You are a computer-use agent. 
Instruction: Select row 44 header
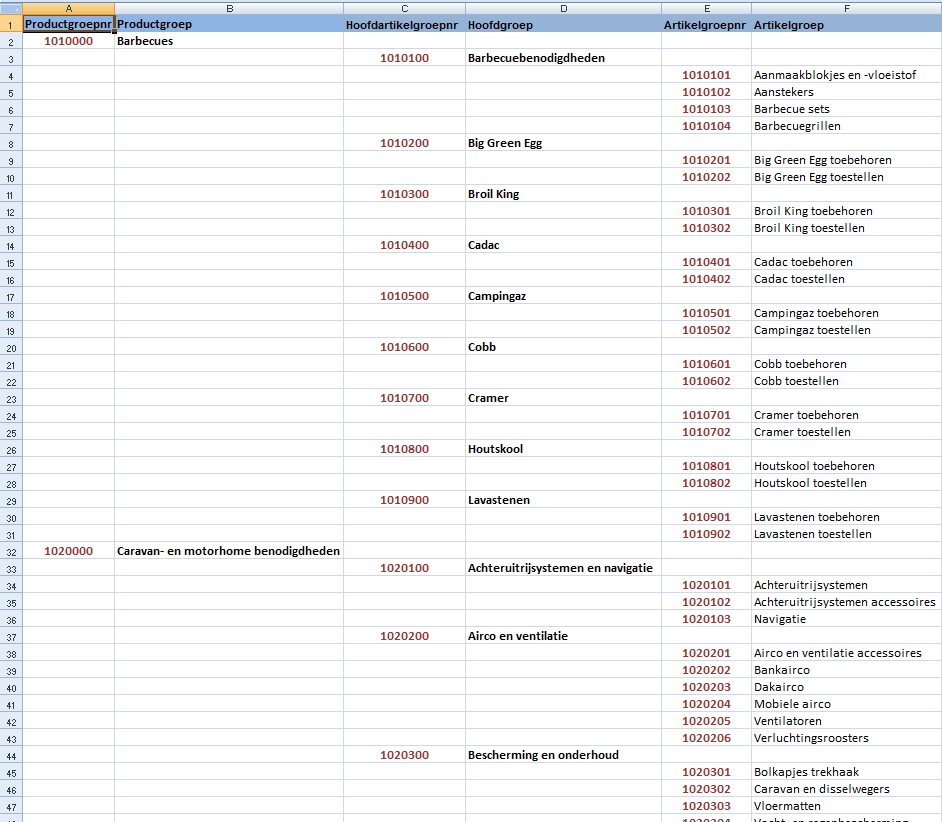(11, 755)
